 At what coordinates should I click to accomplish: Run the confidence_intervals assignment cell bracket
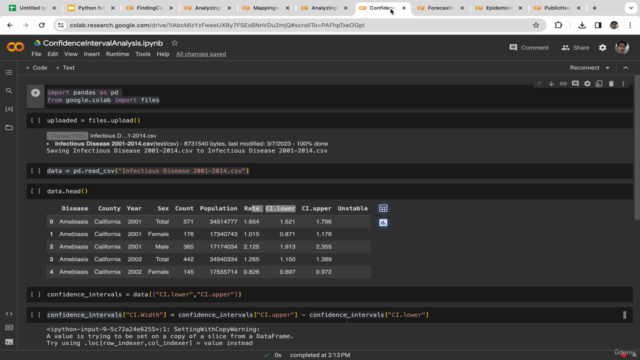click(x=36, y=294)
